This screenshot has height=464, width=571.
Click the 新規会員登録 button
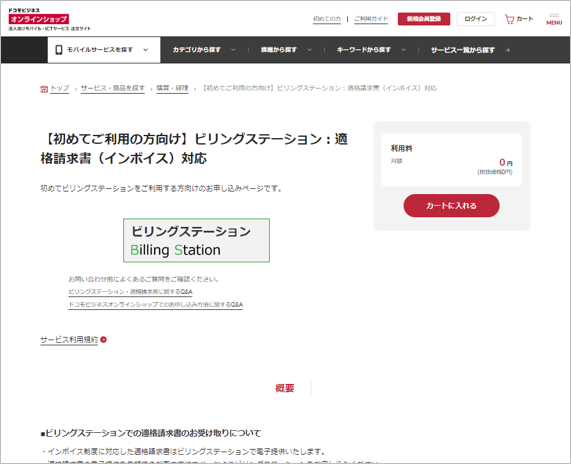(x=424, y=19)
